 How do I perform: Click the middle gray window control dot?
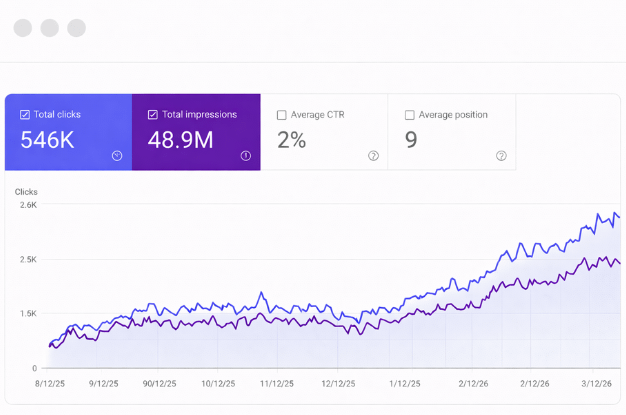(49, 28)
